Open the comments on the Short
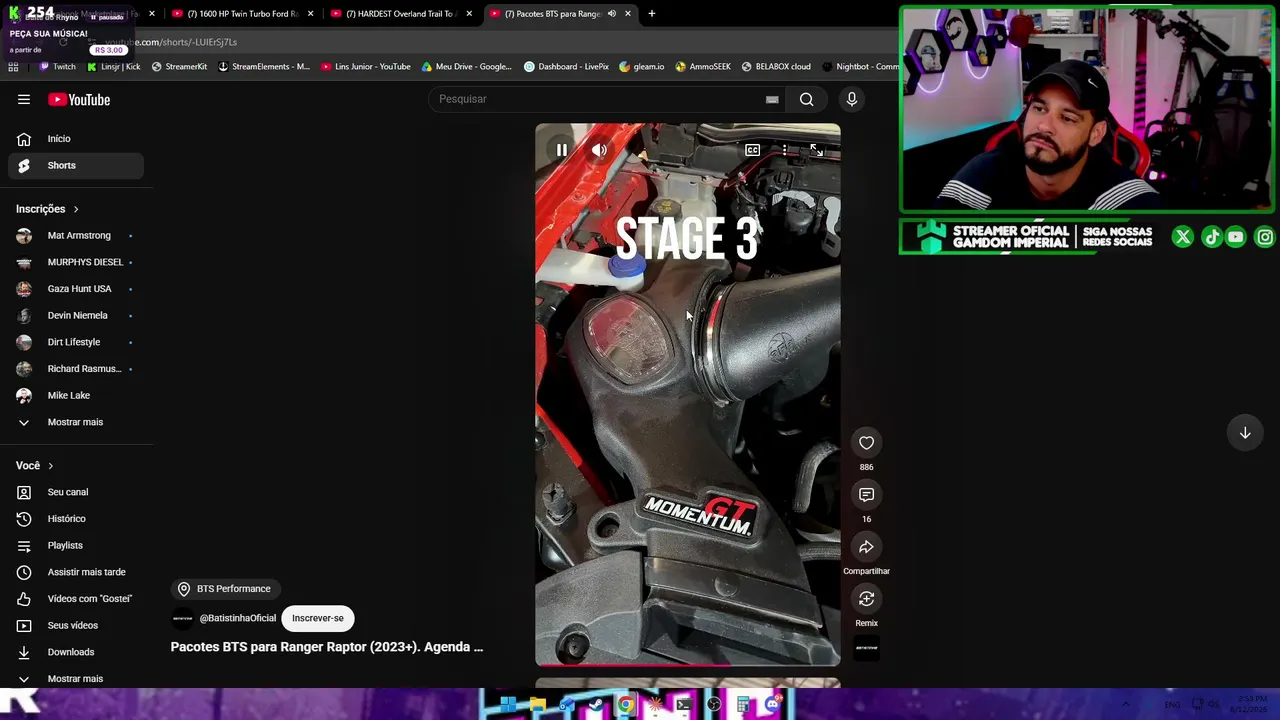 click(866, 495)
